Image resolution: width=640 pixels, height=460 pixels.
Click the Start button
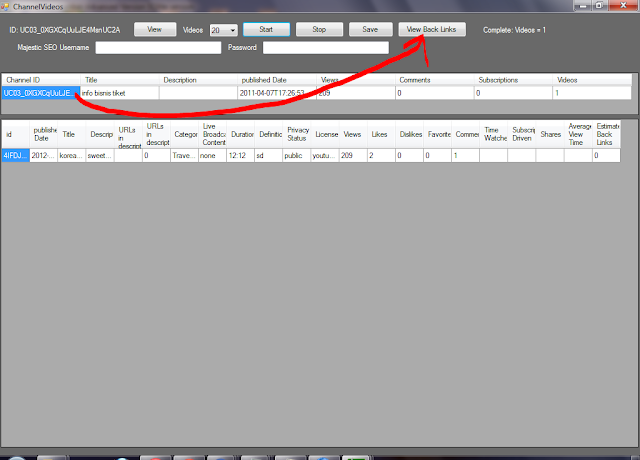click(266, 29)
